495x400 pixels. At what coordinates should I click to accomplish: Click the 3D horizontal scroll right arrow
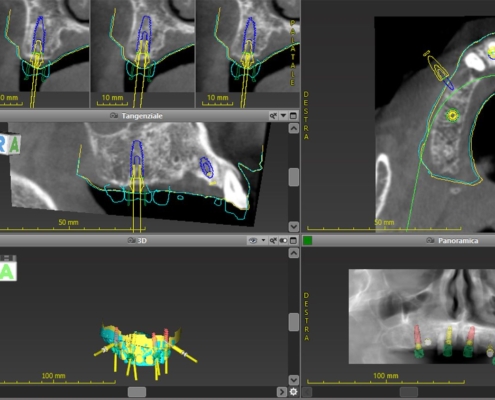[282, 392]
